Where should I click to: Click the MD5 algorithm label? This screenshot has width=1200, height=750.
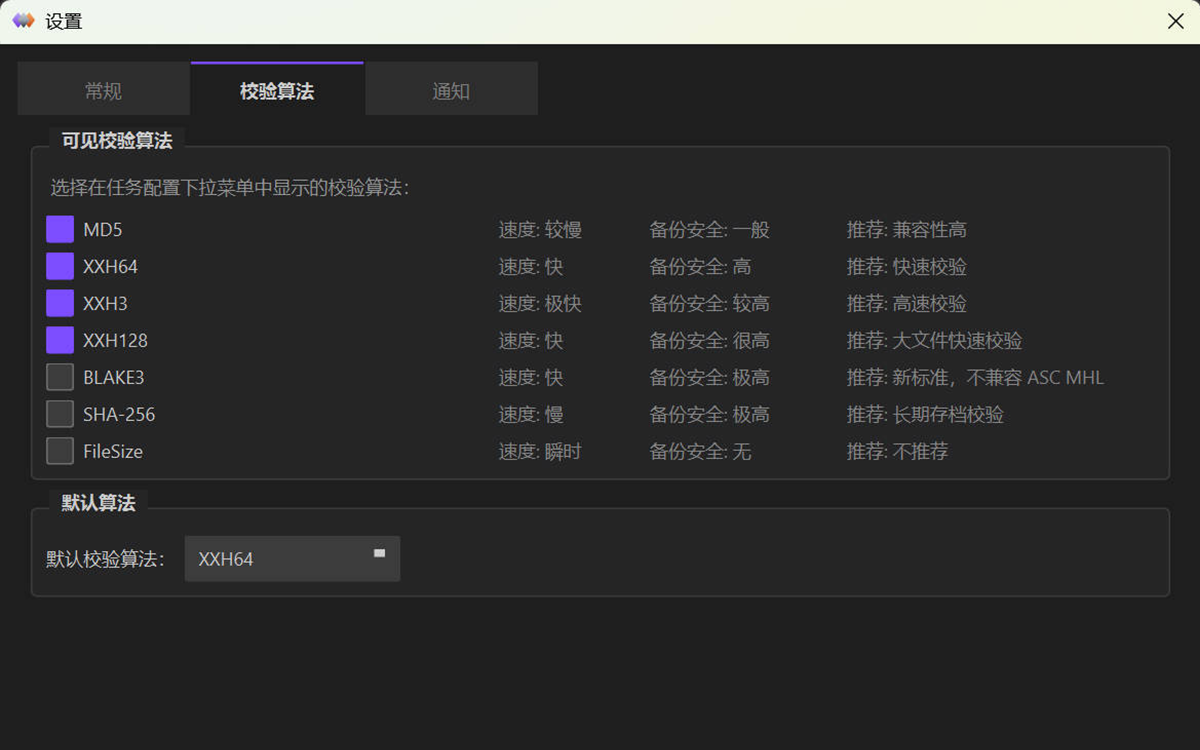[103, 230]
